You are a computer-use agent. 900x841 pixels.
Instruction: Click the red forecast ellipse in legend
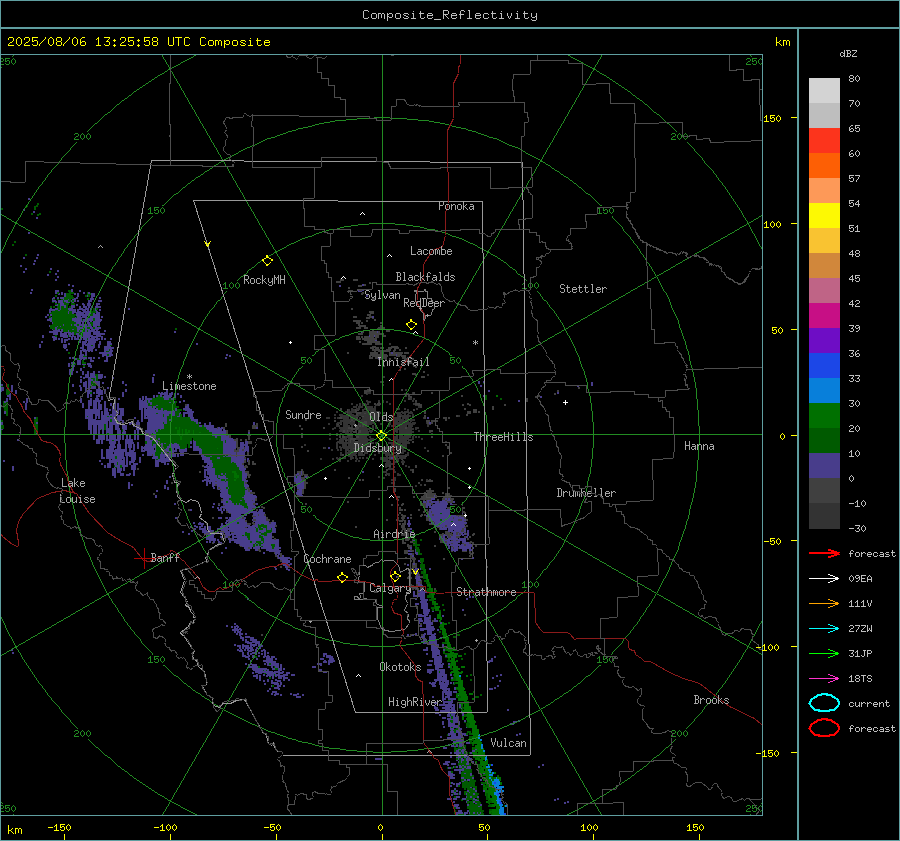[x=824, y=728]
